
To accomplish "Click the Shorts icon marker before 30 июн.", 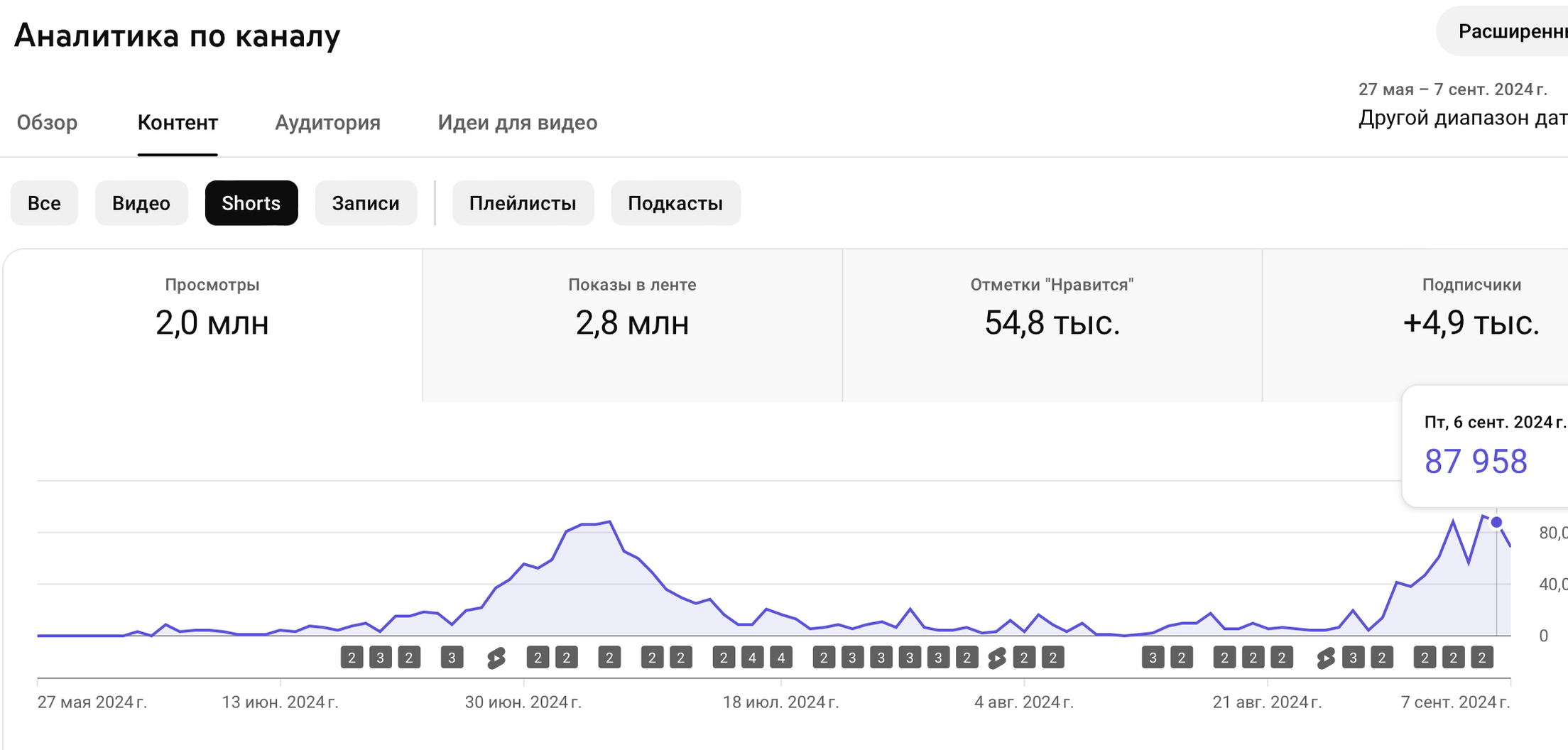I will [496, 658].
